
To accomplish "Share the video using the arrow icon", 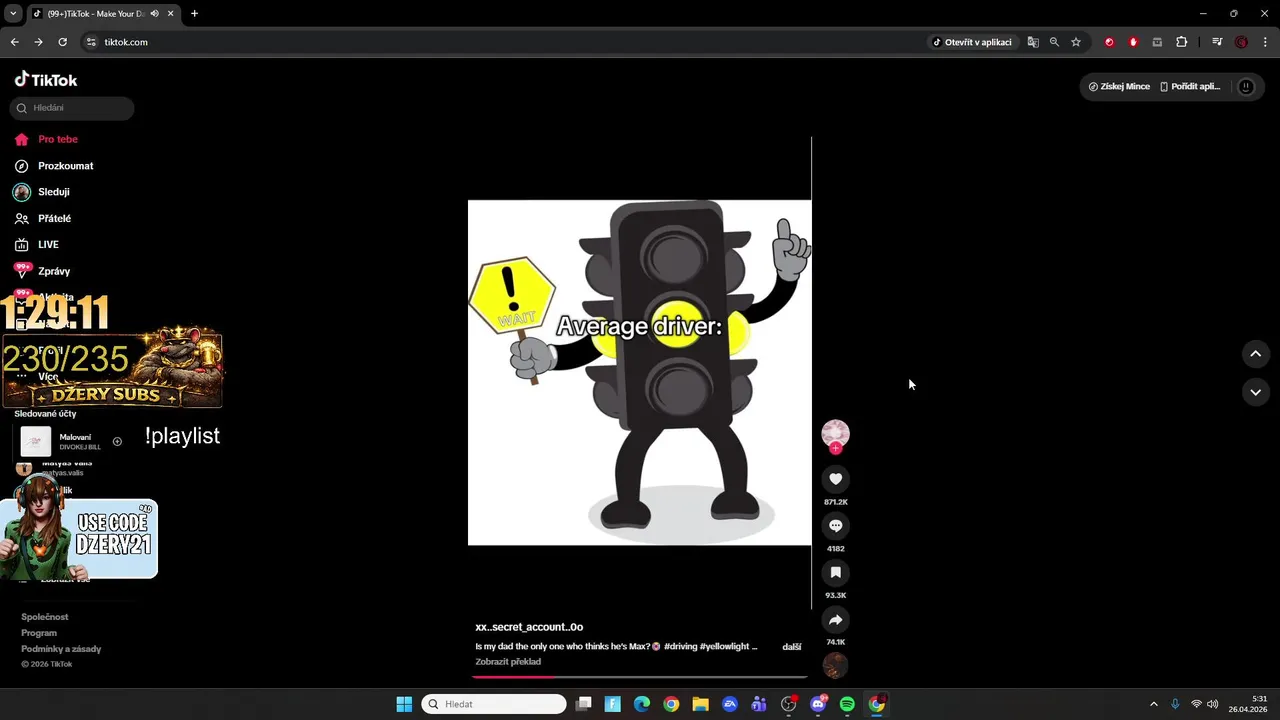I will click(835, 620).
